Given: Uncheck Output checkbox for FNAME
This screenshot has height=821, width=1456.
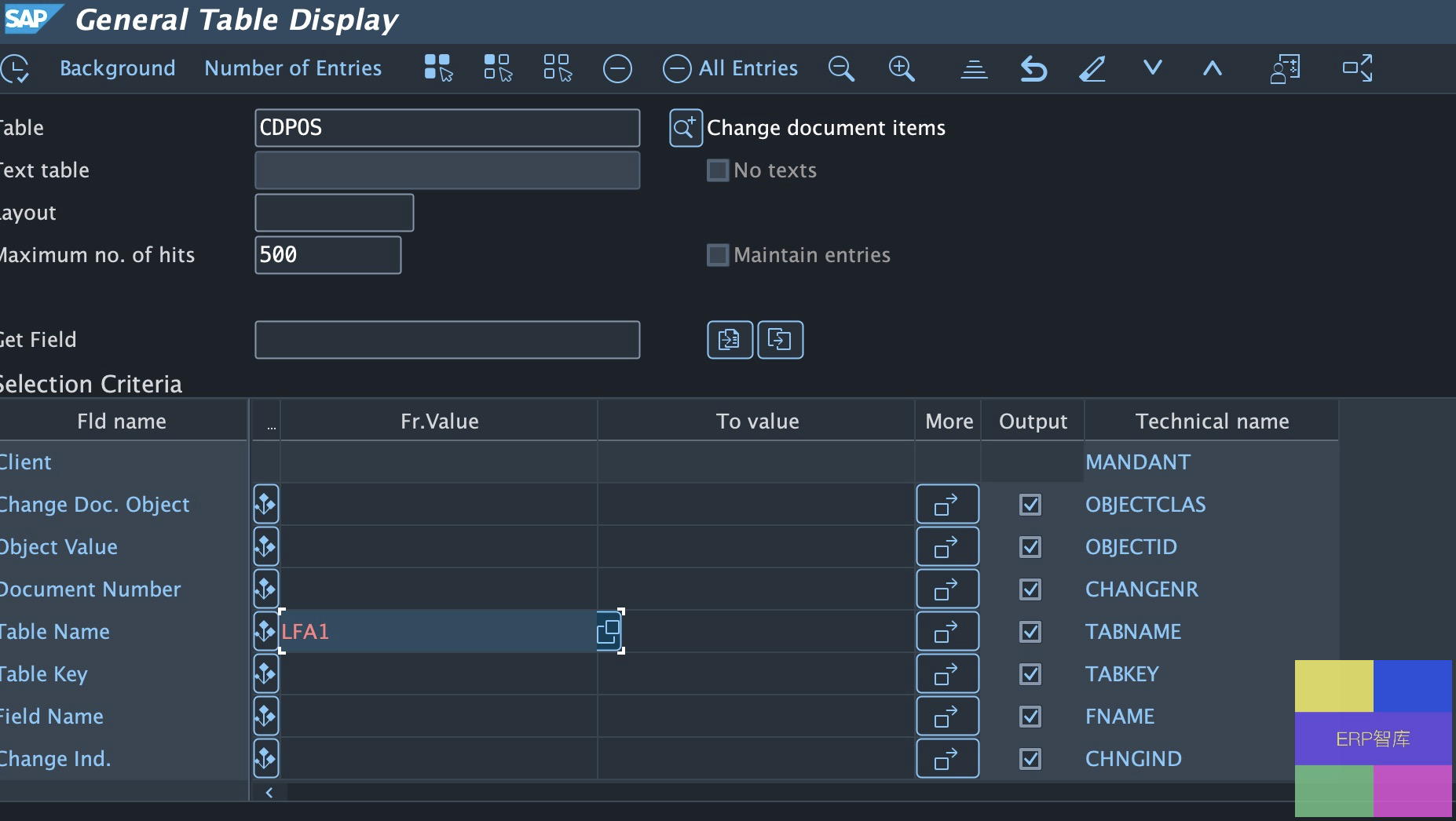Looking at the screenshot, I should [1030, 716].
